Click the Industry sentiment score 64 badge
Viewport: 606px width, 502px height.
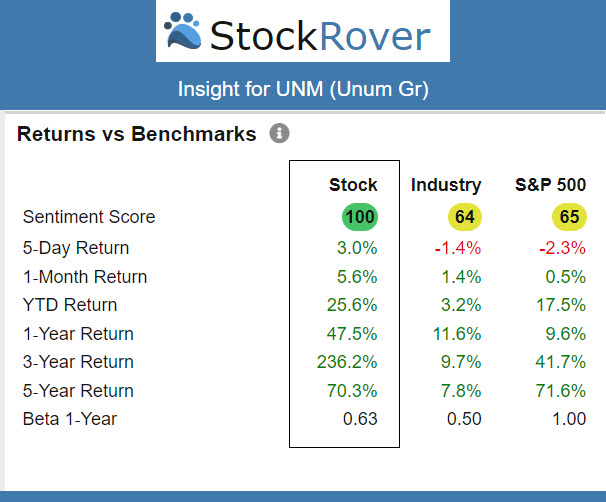point(463,217)
